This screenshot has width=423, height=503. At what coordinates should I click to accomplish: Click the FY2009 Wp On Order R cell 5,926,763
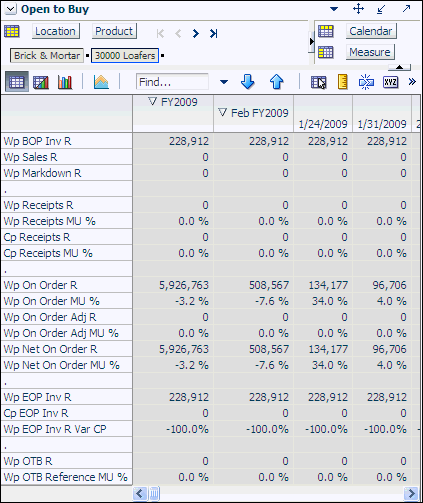point(173,285)
